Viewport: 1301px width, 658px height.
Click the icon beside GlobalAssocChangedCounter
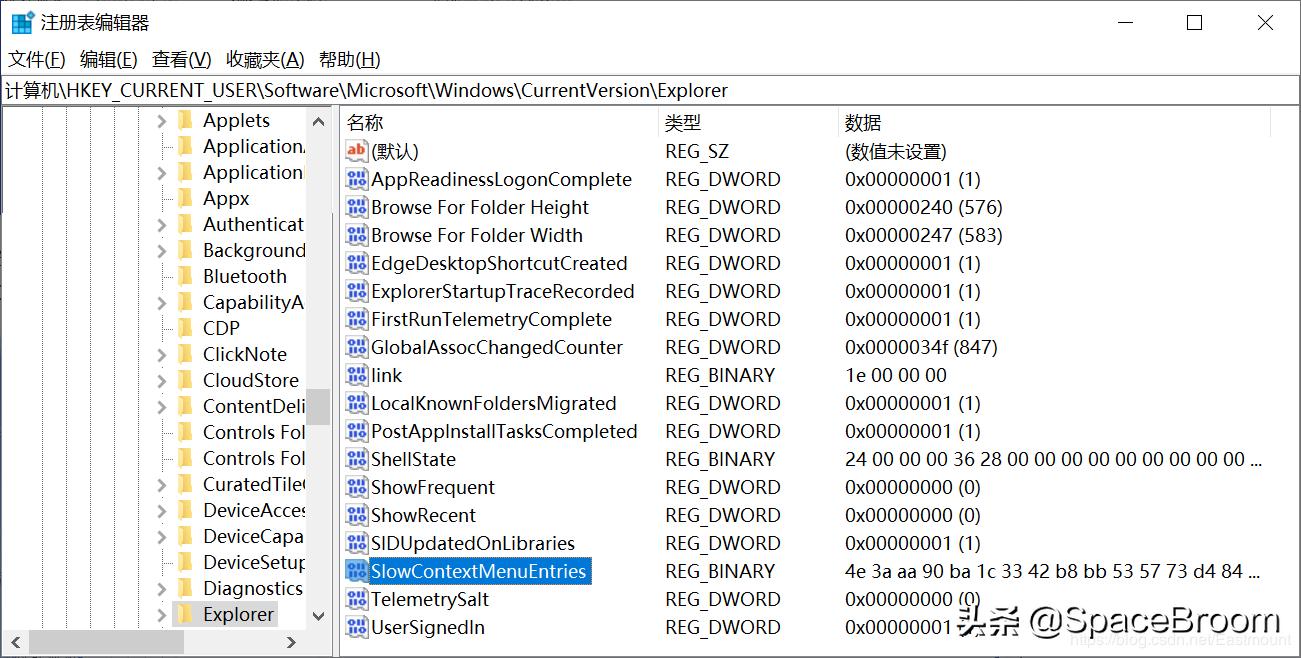357,347
